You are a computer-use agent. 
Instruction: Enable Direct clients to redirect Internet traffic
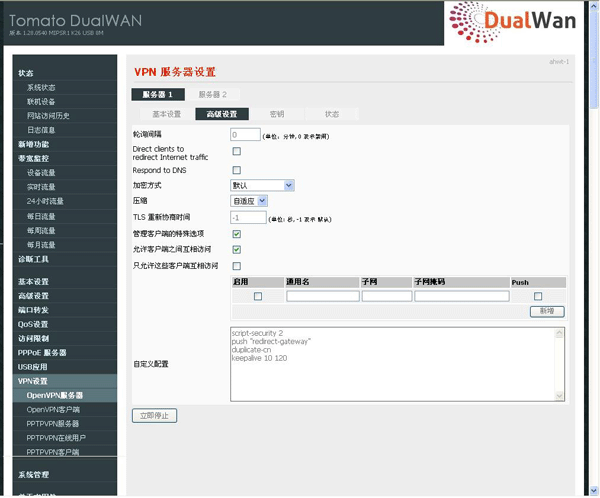(236, 151)
